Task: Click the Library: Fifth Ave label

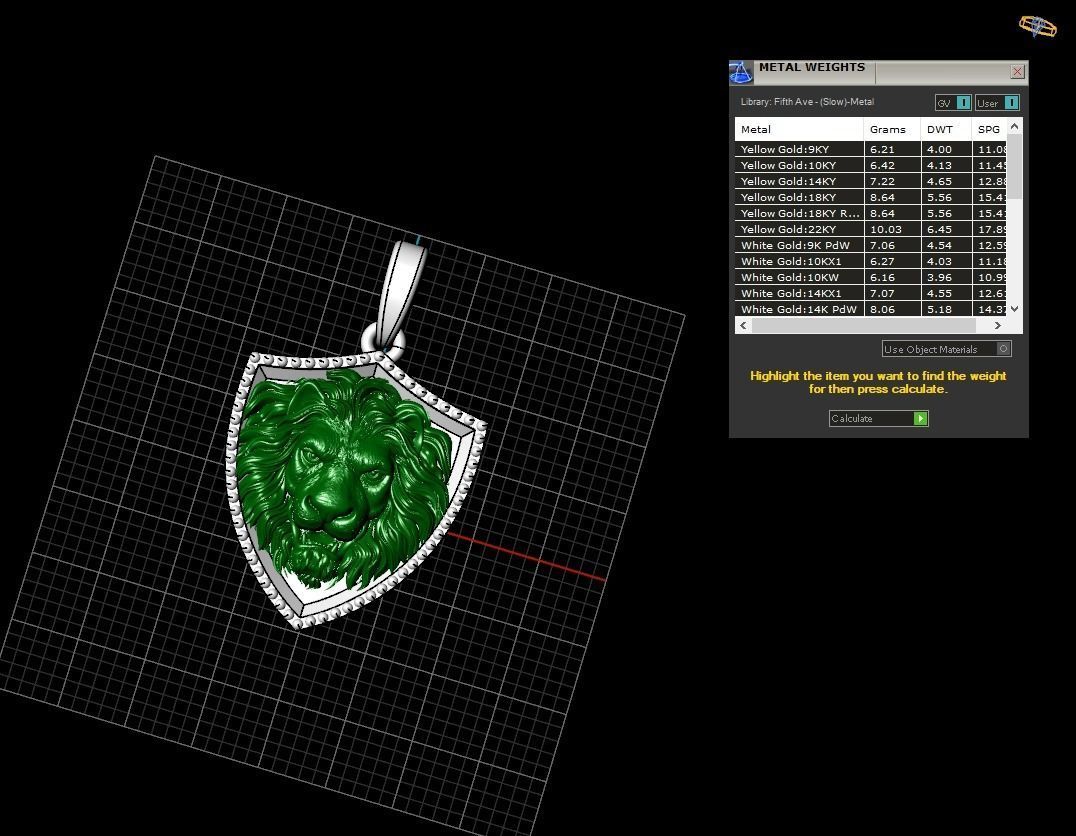Action: [807, 102]
